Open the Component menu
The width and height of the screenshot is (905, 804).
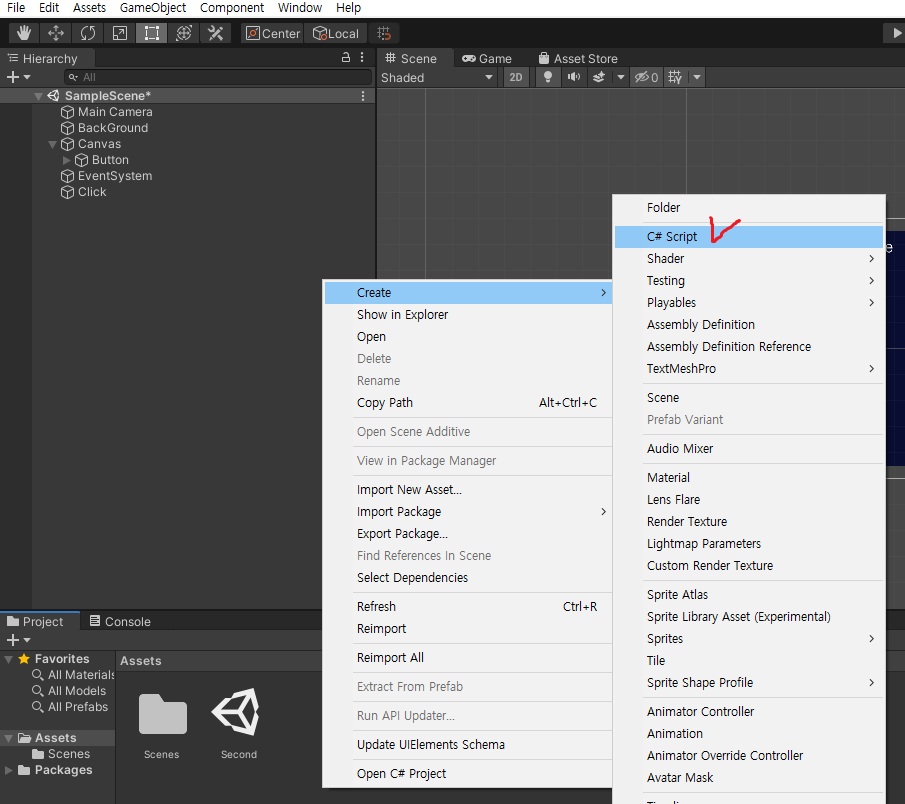(231, 8)
